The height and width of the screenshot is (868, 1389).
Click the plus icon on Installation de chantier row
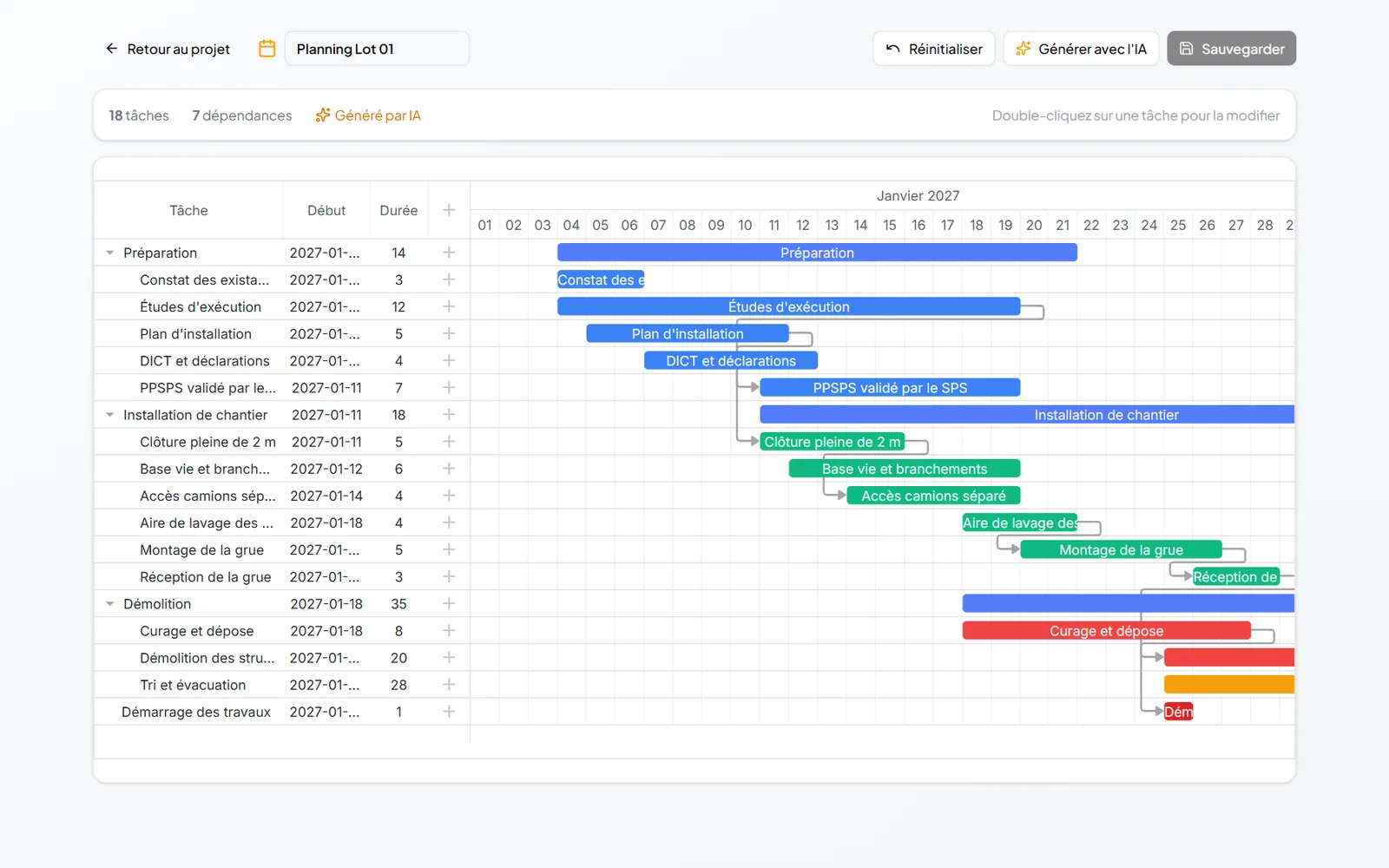pos(449,415)
